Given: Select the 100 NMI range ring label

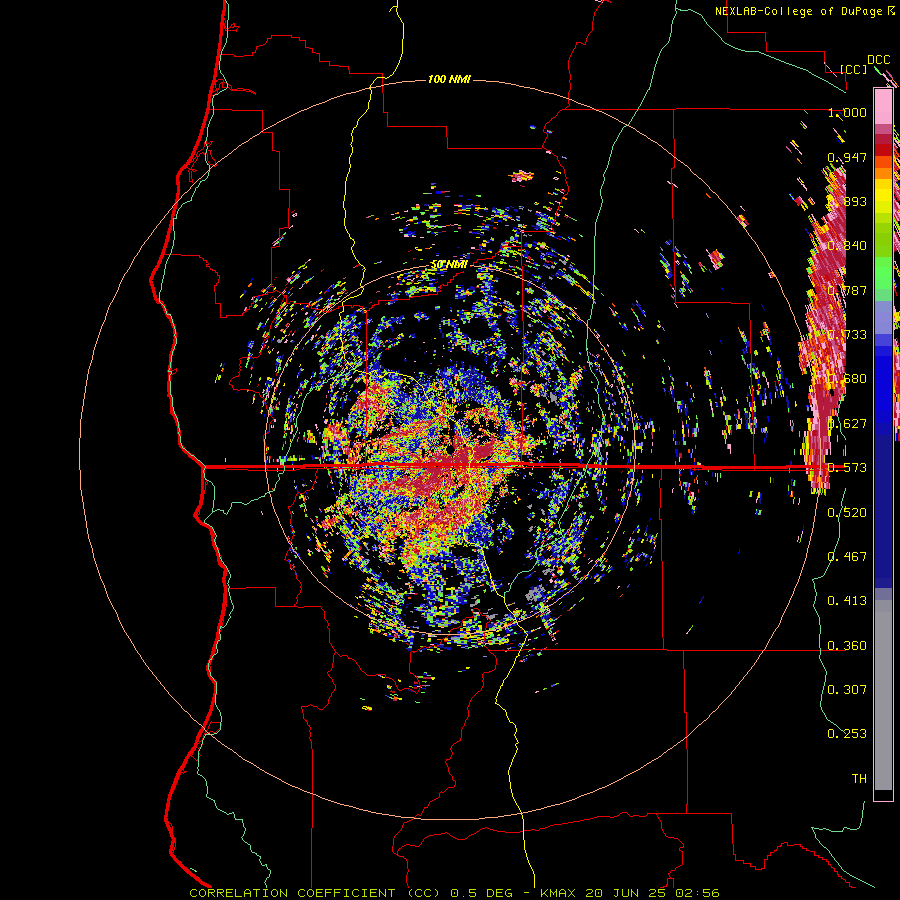Looking at the screenshot, I should [x=449, y=79].
